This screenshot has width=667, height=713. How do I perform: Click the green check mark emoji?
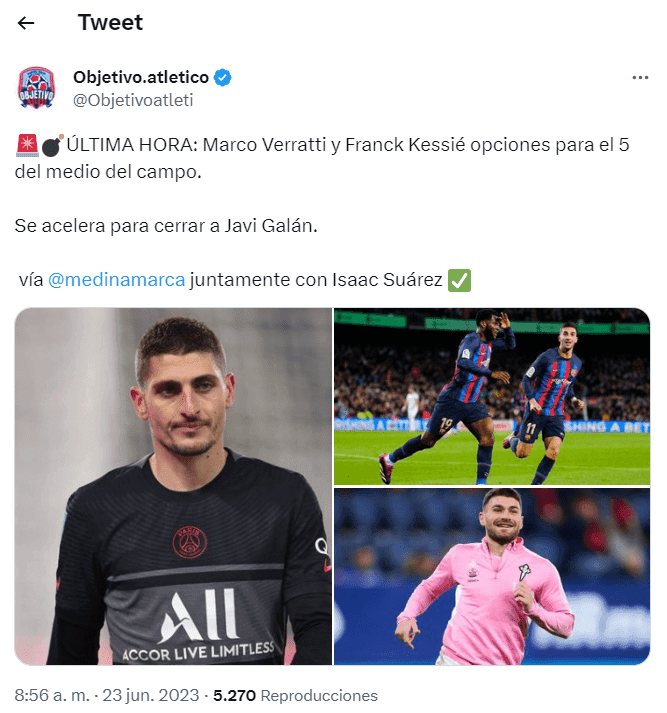pos(459,280)
